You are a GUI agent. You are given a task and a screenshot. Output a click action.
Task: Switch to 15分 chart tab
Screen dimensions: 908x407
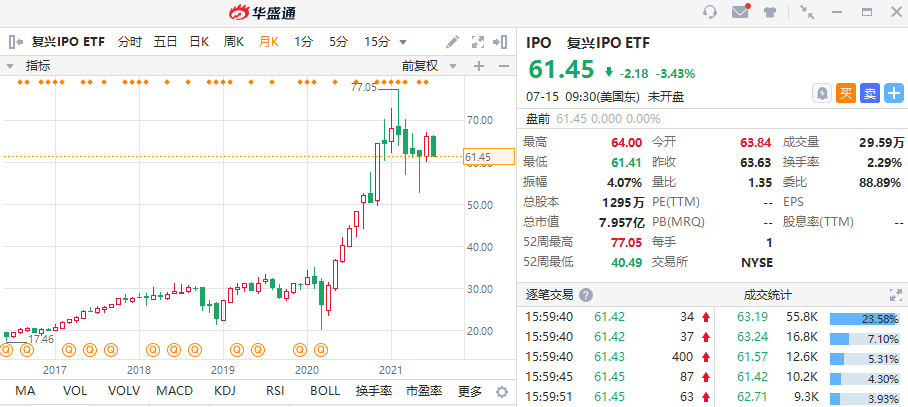point(377,42)
